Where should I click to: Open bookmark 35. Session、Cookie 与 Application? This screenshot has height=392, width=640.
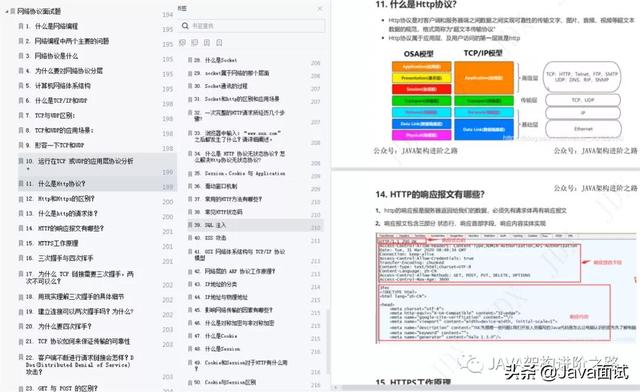pyautogui.click(x=239, y=174)
